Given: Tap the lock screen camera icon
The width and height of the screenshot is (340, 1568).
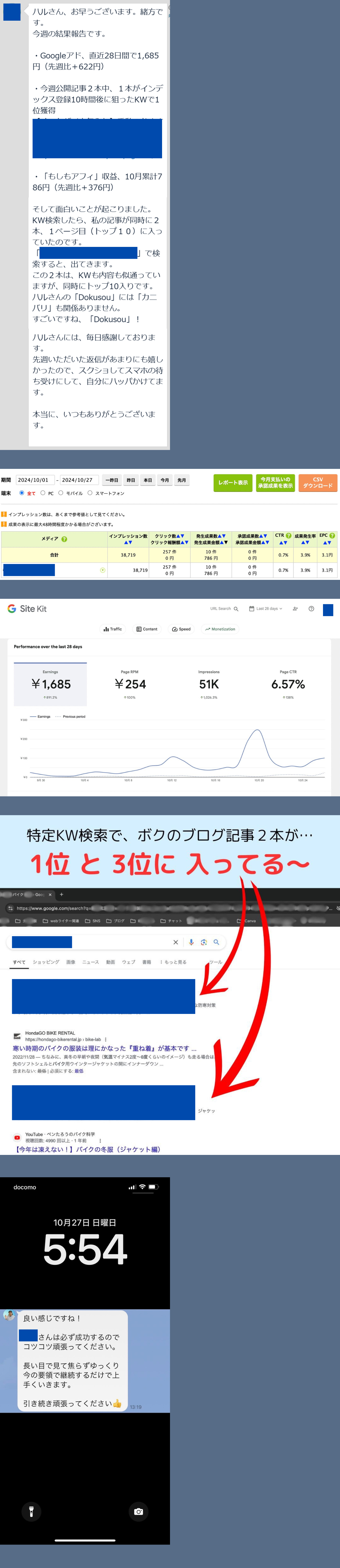Looking at the screenshot, I should [138, 1511].
